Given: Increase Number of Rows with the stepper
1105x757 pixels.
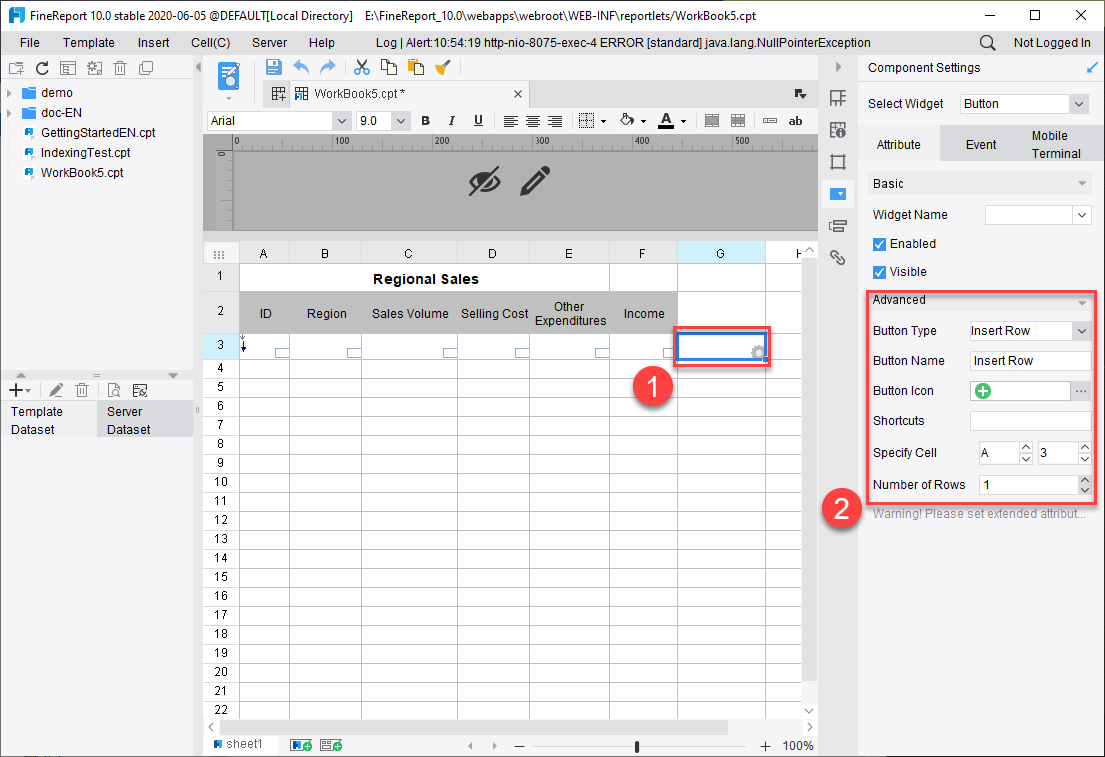Looking at the screenshot, I should (x=1087, y=479).
